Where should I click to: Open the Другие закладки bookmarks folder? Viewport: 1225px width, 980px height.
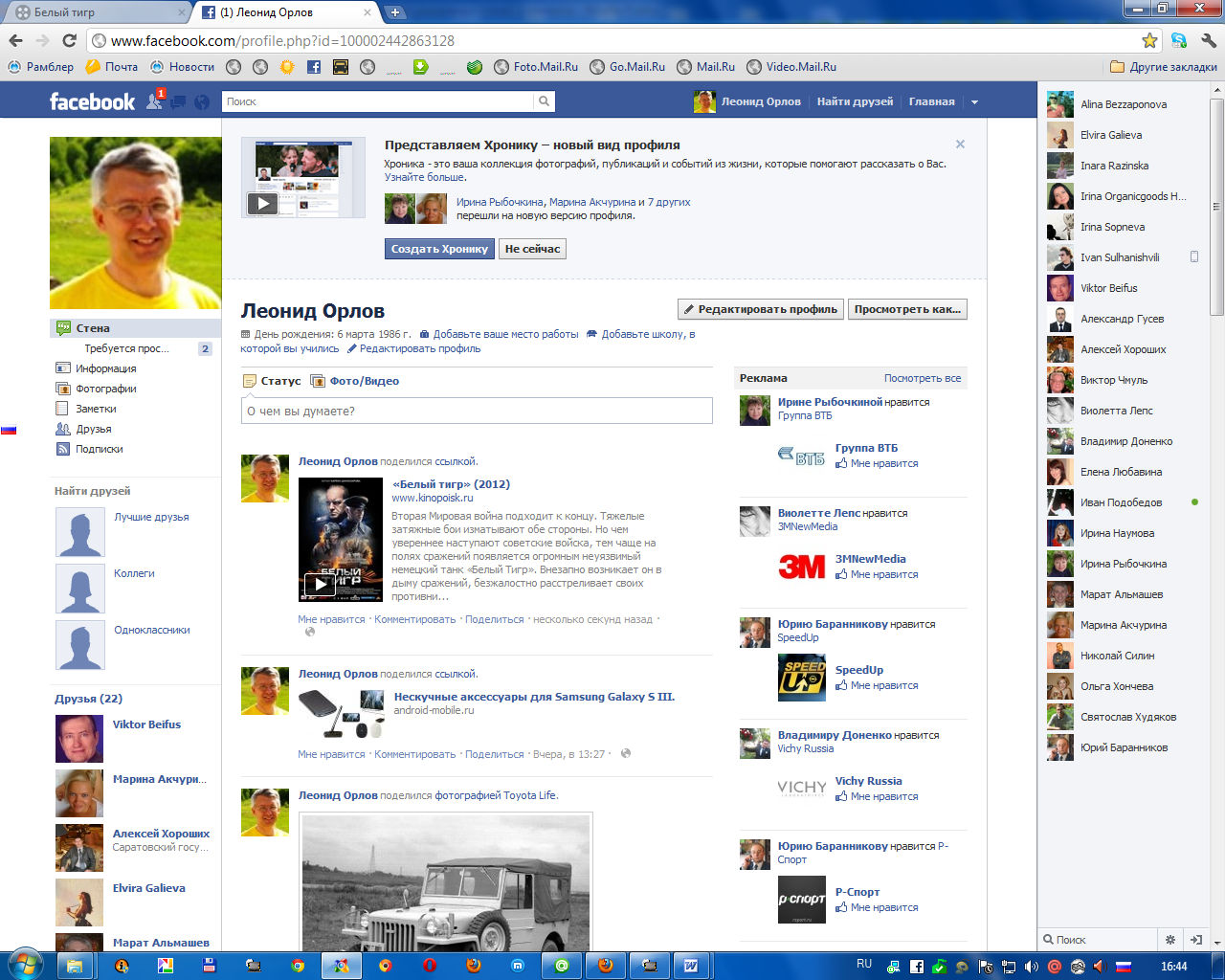[1164, 67]
